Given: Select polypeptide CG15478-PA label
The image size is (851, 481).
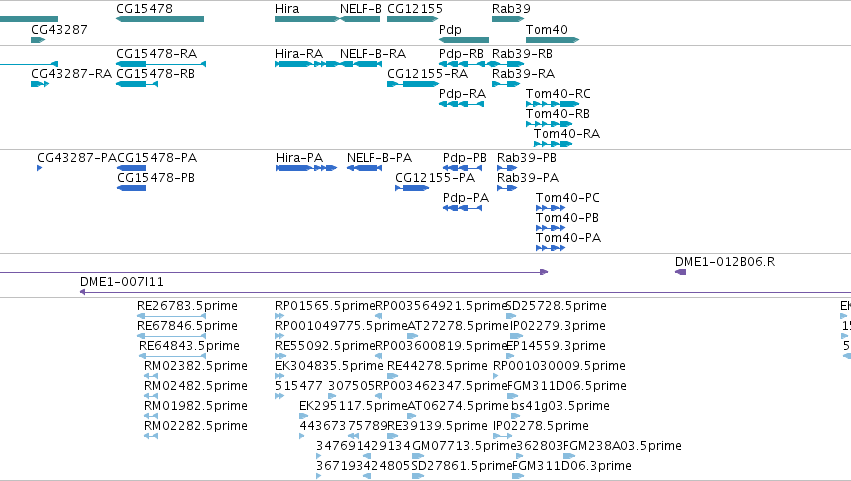Looking at the screenshot, I should pos(157,158).
